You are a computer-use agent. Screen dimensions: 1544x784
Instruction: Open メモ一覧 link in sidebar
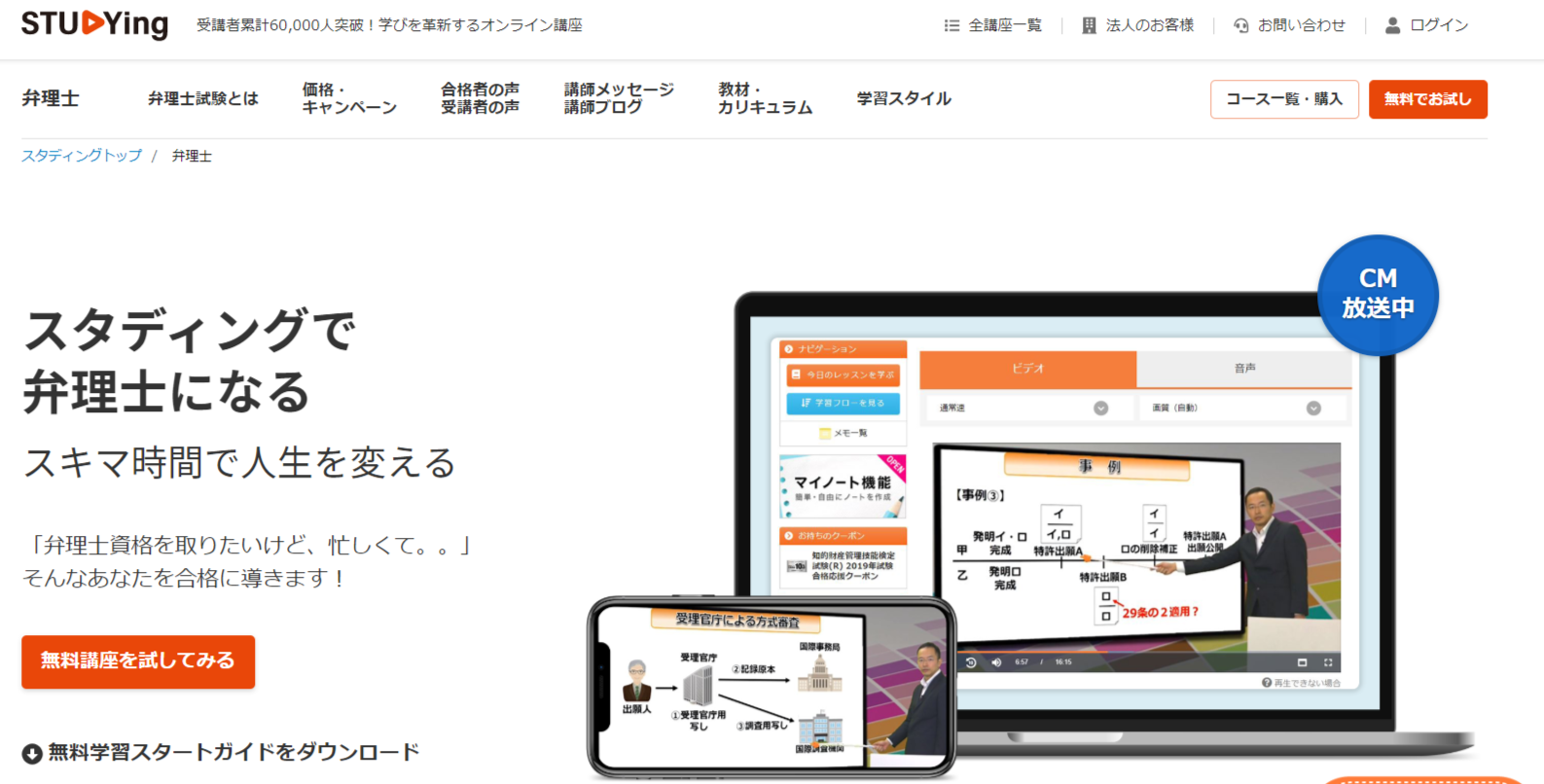844,433
